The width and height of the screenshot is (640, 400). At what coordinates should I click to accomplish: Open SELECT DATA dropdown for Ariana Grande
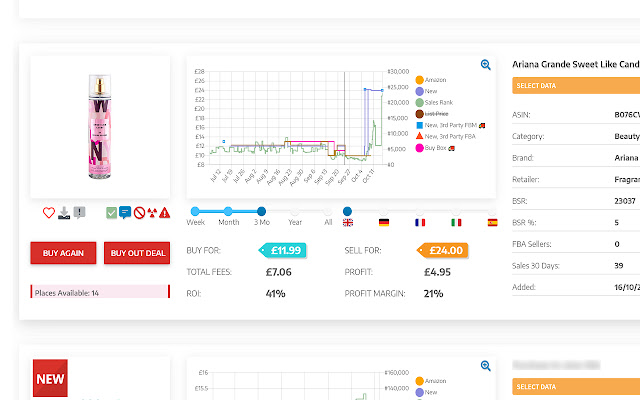(576, 86)
